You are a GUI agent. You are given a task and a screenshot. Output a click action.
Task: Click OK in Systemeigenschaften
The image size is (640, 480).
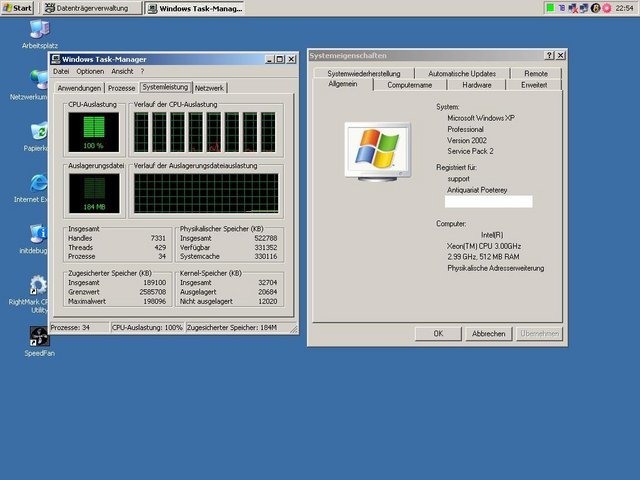438,333
